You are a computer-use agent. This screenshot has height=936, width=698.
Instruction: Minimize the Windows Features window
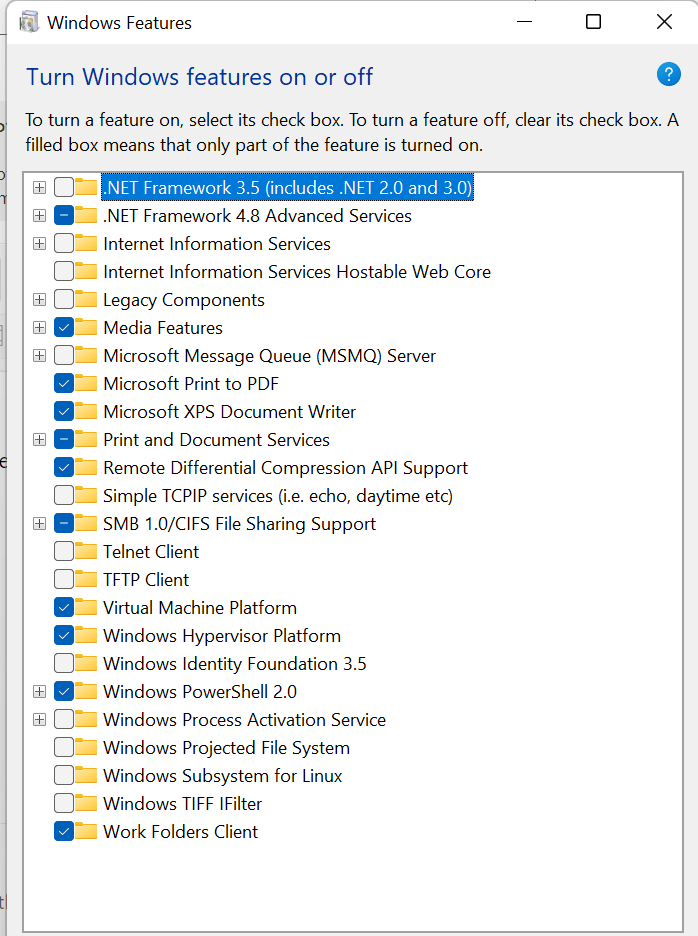pyautogui.click(x=524, y=22)
